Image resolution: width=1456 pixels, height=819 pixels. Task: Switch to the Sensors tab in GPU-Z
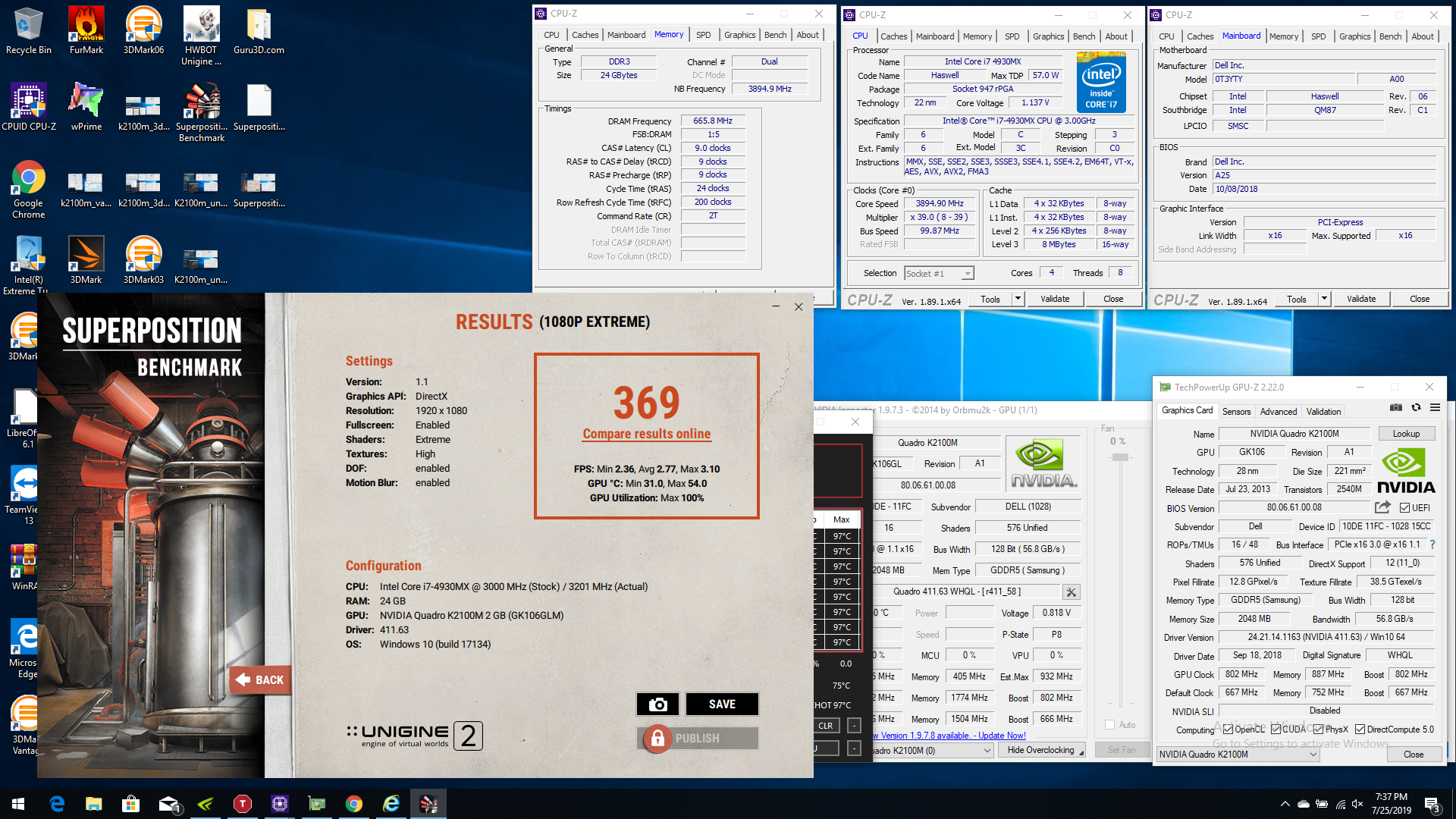tap(1236, 412)
